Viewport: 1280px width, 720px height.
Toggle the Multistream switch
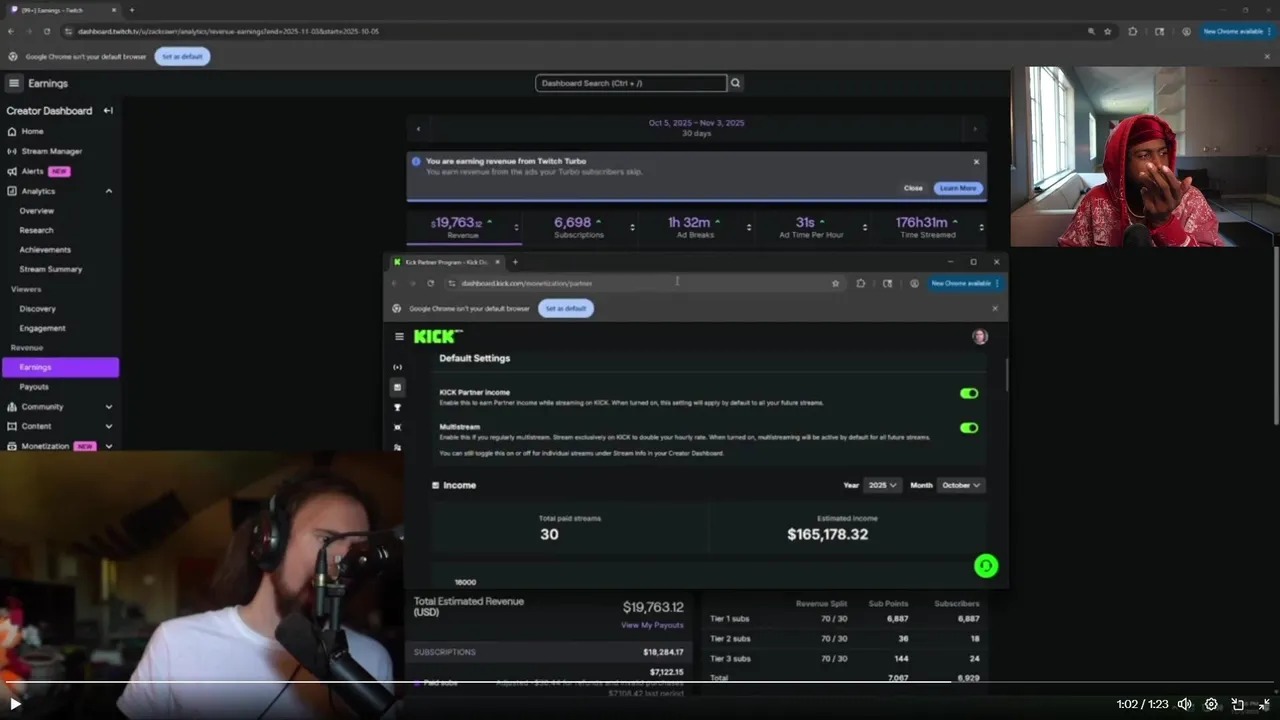969,427
